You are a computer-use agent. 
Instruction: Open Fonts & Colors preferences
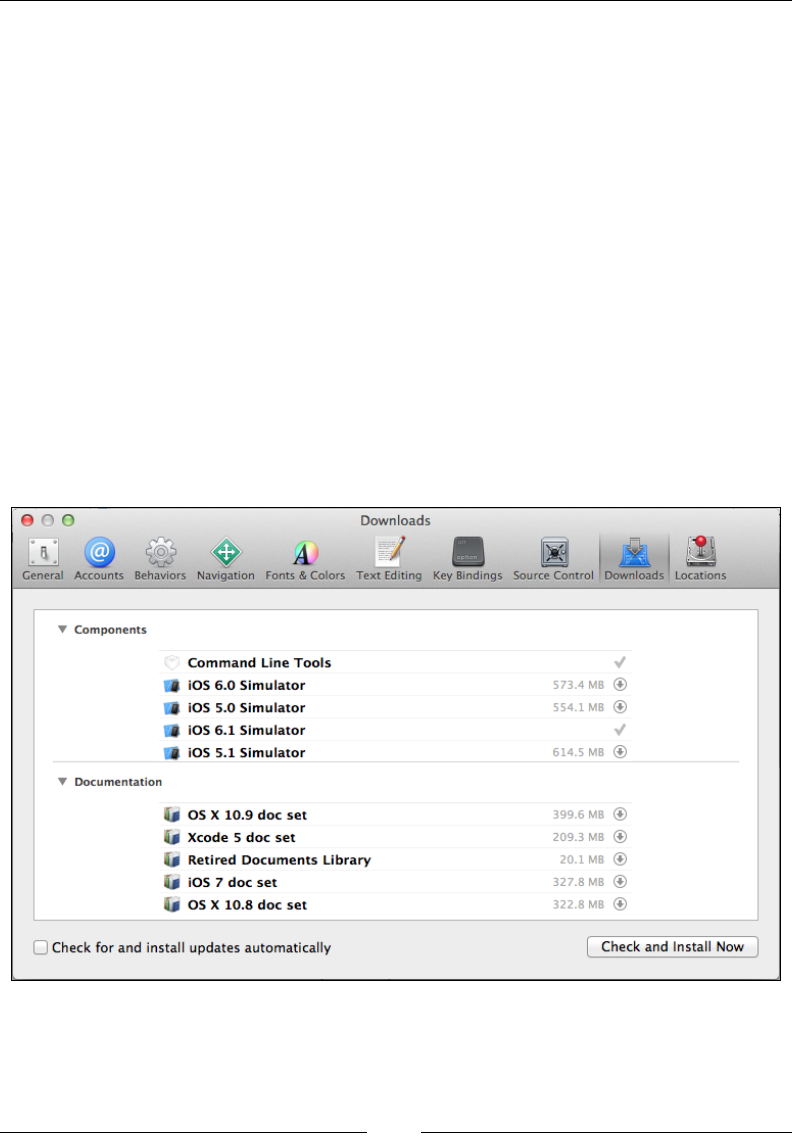pyautogui.click(x=305, y=559)
